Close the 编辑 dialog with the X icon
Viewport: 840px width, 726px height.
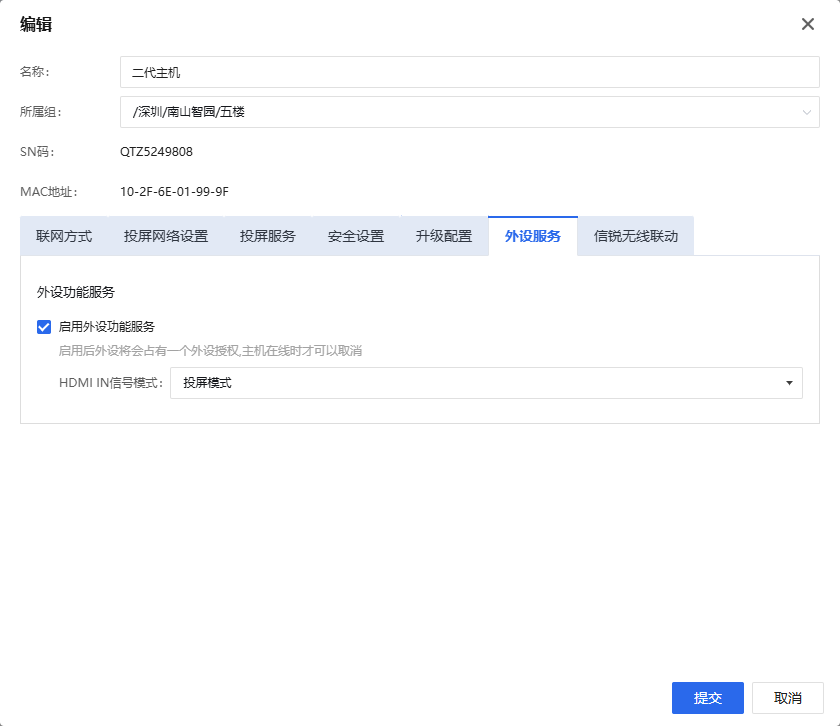pyautogui.click(x=808, y=24)
